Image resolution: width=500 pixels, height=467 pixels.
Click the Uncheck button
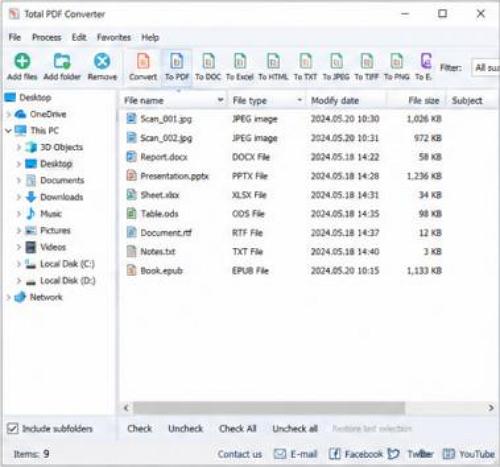[x=185, y=428]
